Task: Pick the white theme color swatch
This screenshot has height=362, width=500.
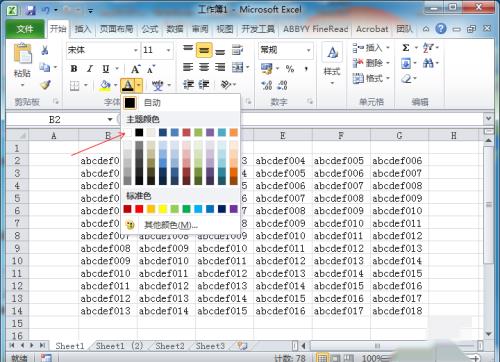Action: point(128,133)
